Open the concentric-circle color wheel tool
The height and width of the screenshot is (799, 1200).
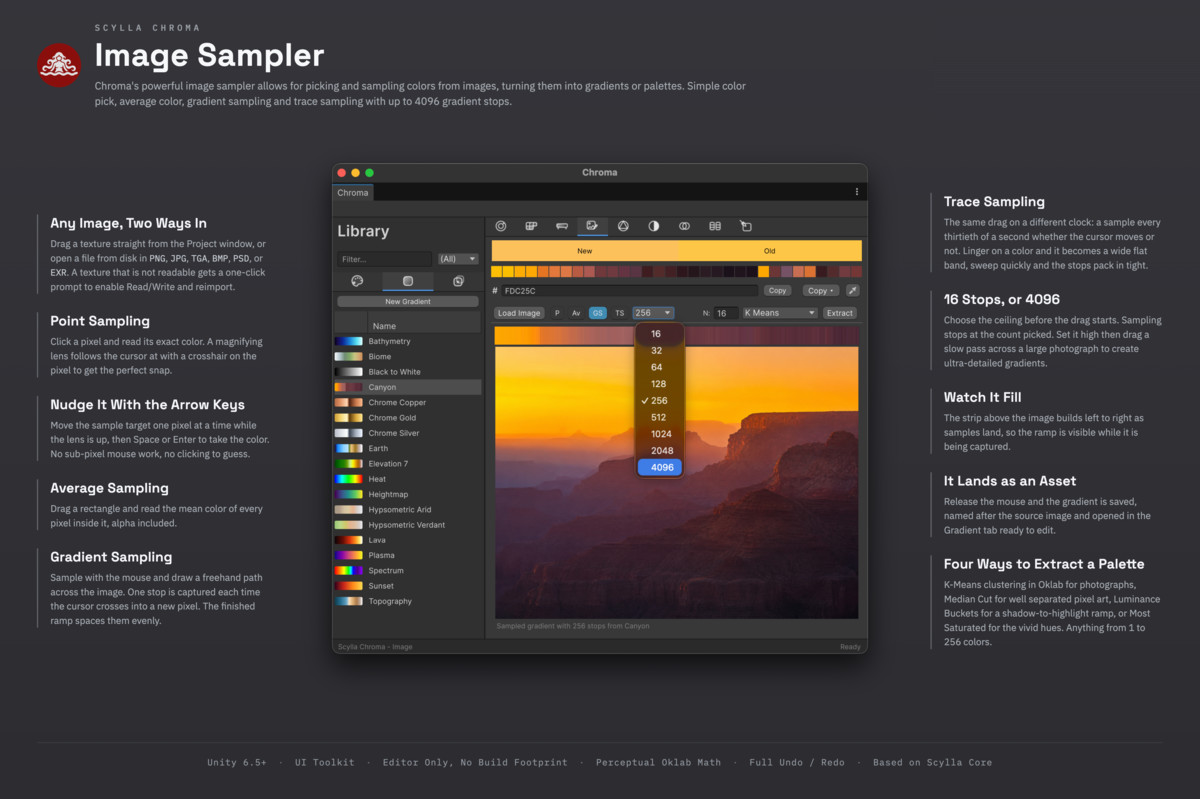(501, 226)
